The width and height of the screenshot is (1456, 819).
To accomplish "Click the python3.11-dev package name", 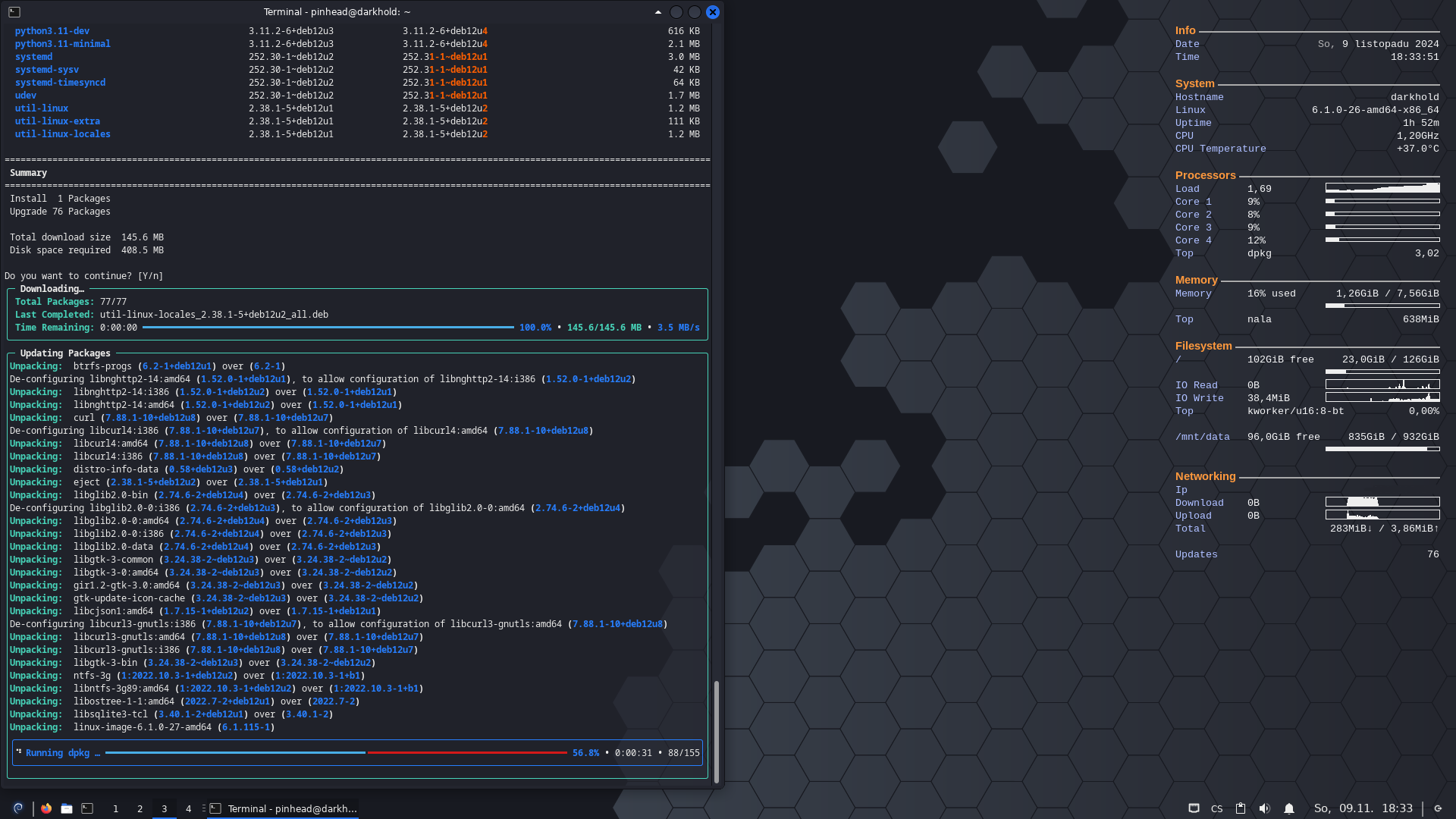I will click(52, 31).
